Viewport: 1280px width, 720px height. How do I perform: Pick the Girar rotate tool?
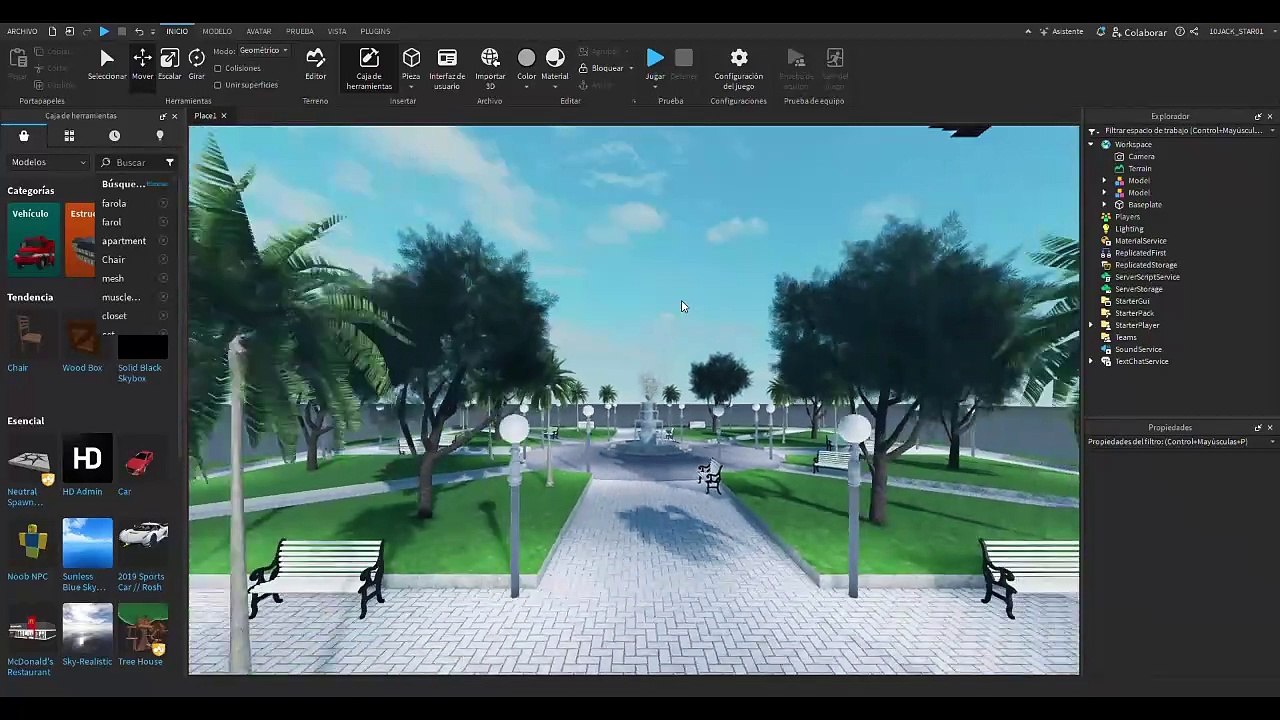[x=196, y=65]
